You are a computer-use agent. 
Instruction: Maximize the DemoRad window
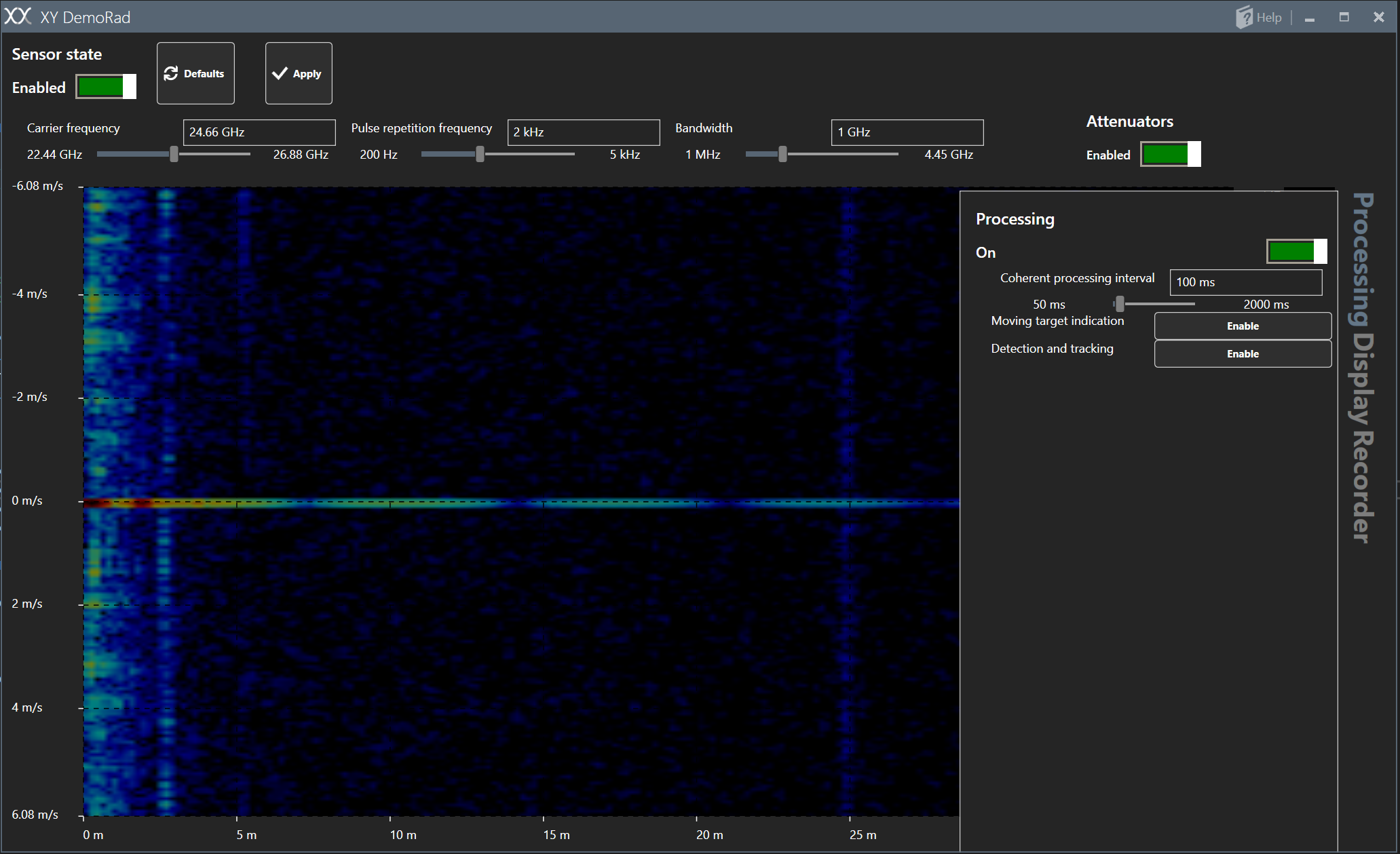1344,17
